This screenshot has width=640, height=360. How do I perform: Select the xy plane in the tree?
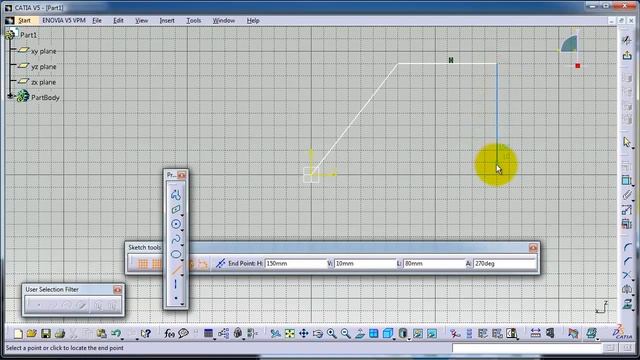44,51
